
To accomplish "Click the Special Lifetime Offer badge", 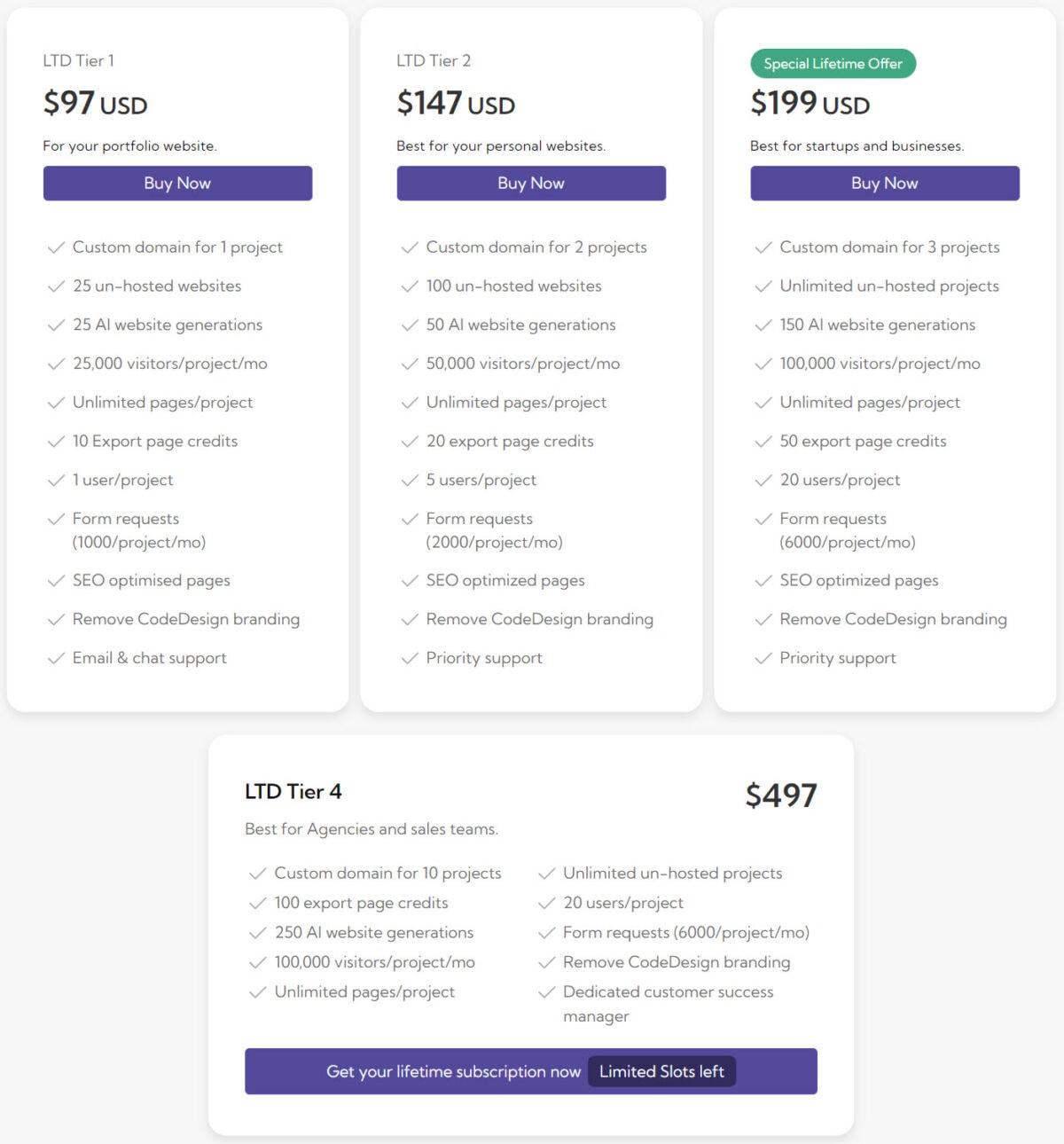I will tap(833, 63).
